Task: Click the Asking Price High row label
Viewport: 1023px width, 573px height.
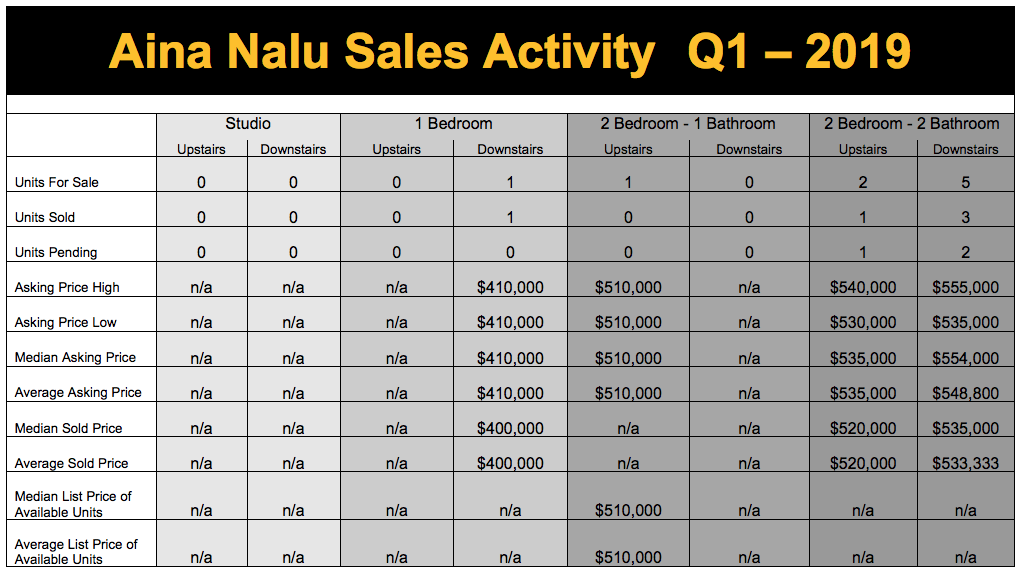Action: (67, 288)
